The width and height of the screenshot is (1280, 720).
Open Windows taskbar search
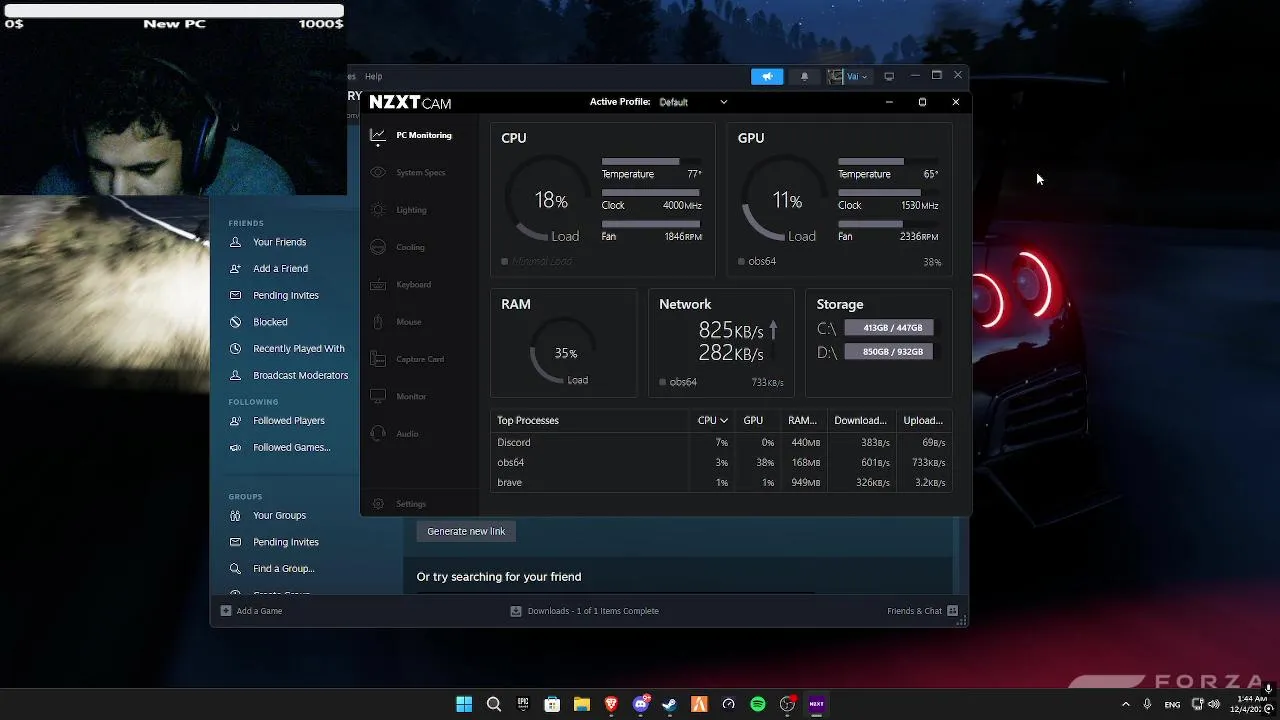[x=493, y=704]
